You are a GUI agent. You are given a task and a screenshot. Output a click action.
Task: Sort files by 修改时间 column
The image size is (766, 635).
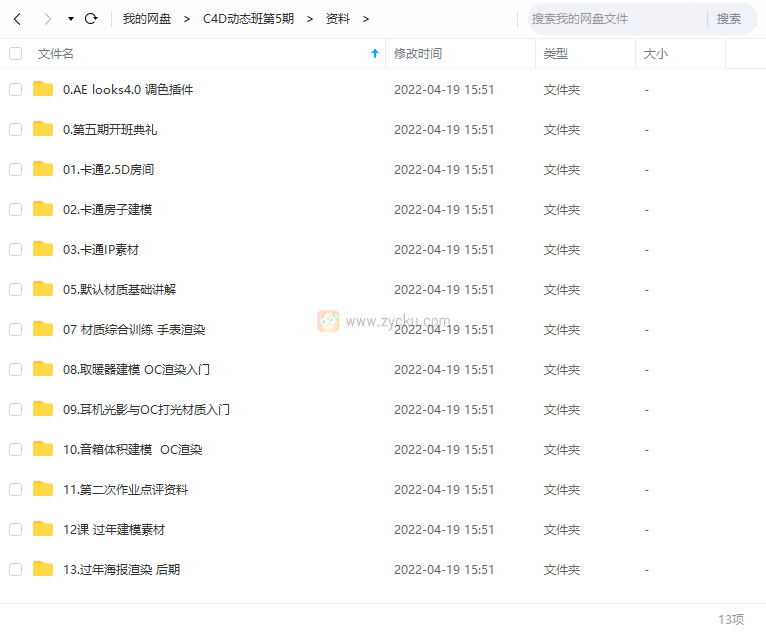[x=418, y=54]
